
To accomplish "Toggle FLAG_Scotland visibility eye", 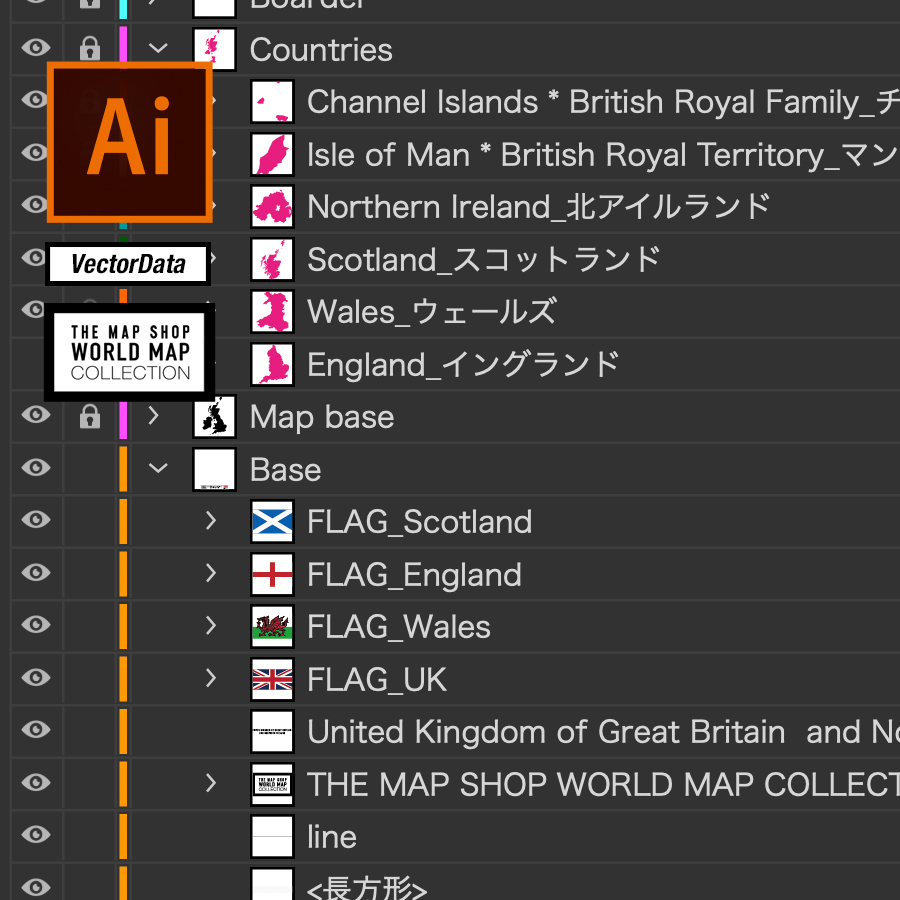I will pos(36,519).
